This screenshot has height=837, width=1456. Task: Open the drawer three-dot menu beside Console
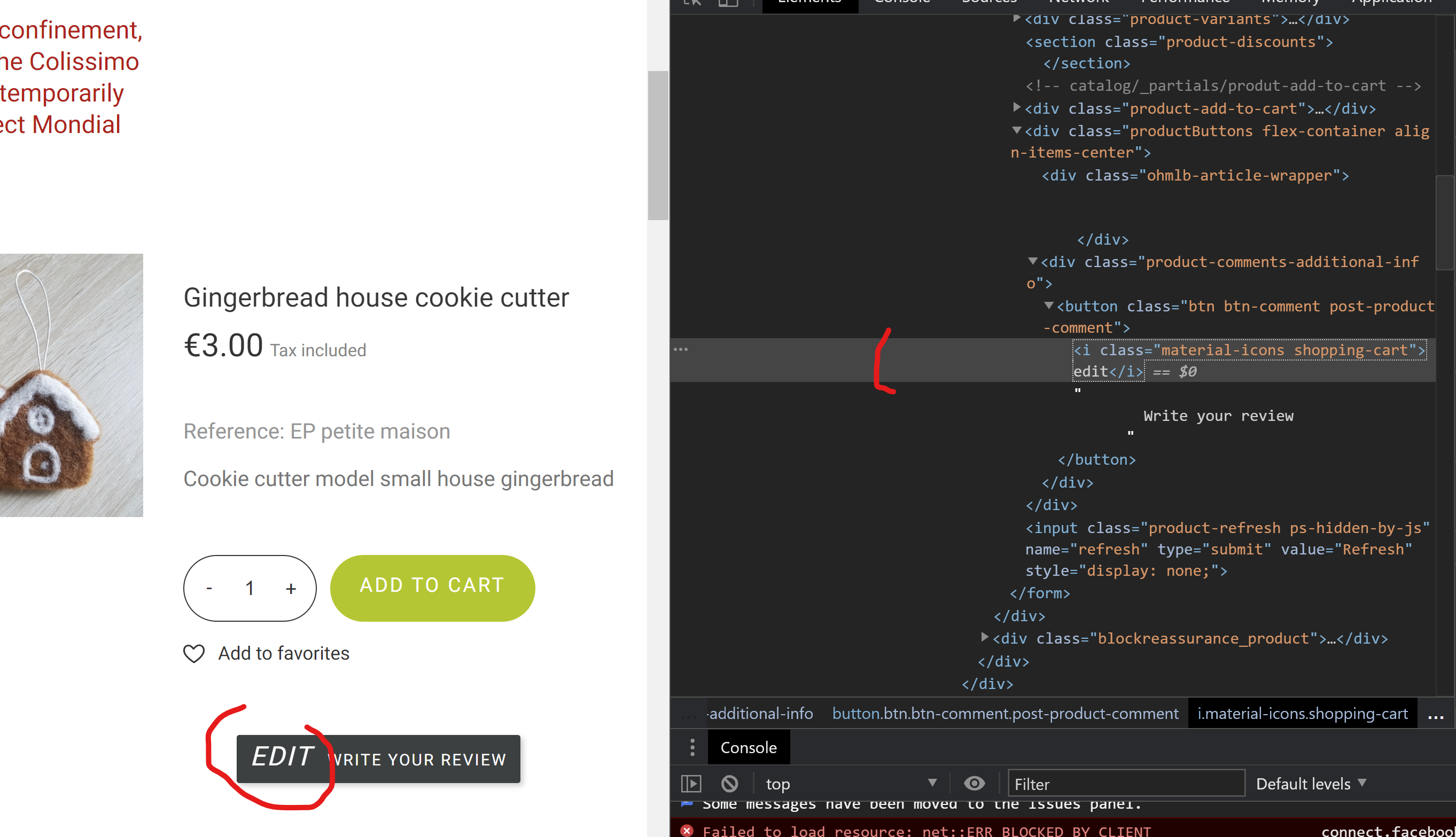(x=692, y=747)
